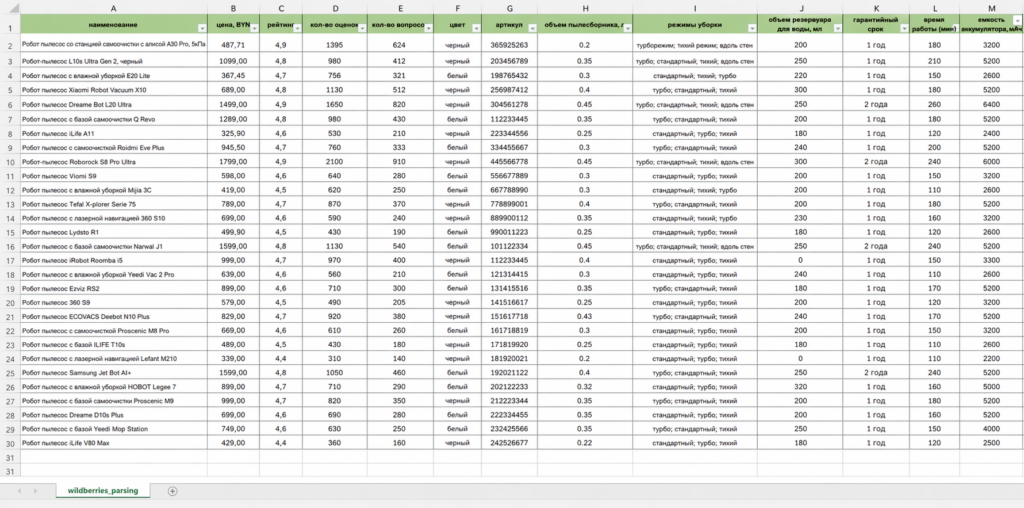This screenshot has height=508, width=1024.
Task: Click время работы cell 260
Action: pyautogui.click(x=935, y=104)
